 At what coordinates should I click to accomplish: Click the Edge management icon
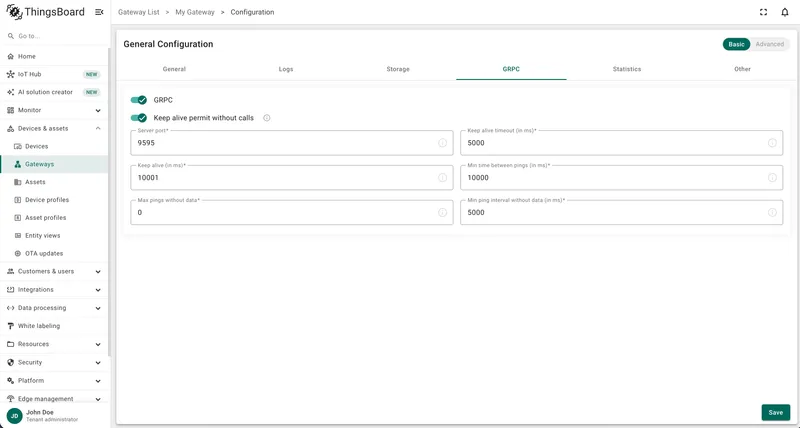click(x=11, y=399)
